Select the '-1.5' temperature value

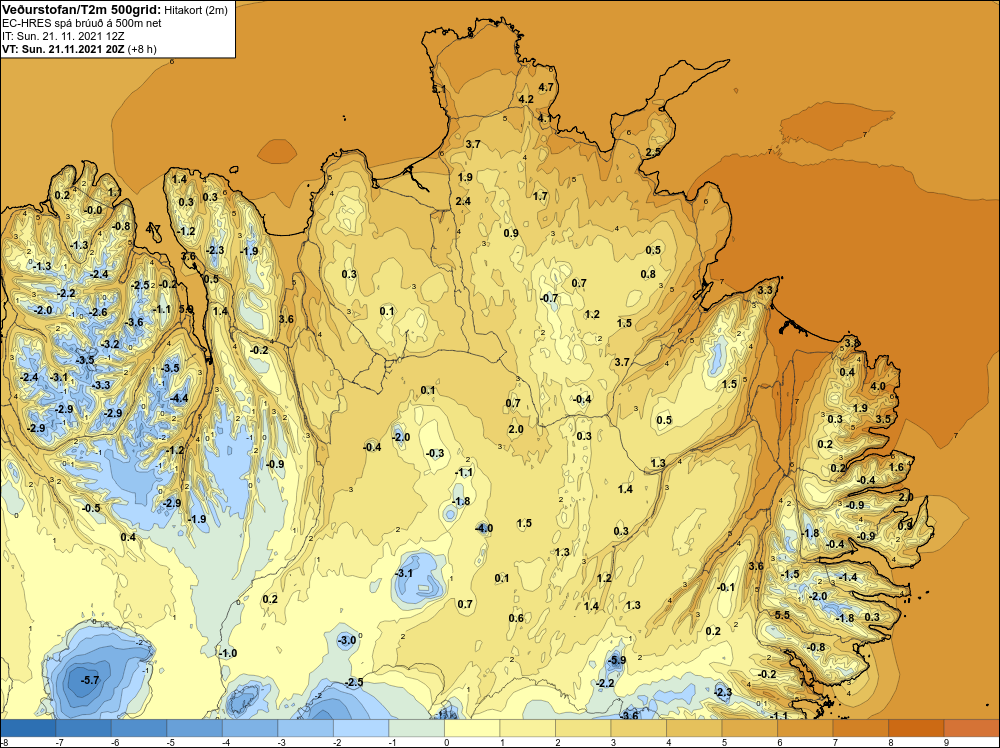pyautogui.click(x=790, y=574)
